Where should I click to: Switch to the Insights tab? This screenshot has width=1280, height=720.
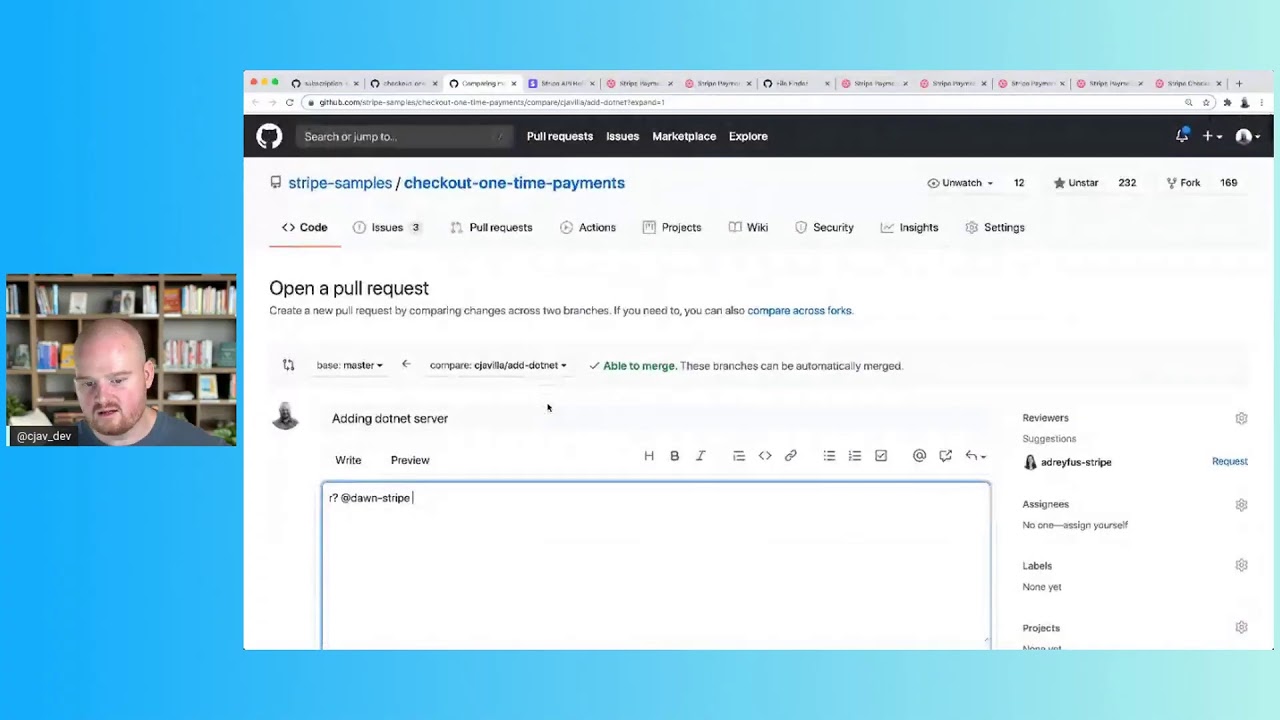click(909, 227)
